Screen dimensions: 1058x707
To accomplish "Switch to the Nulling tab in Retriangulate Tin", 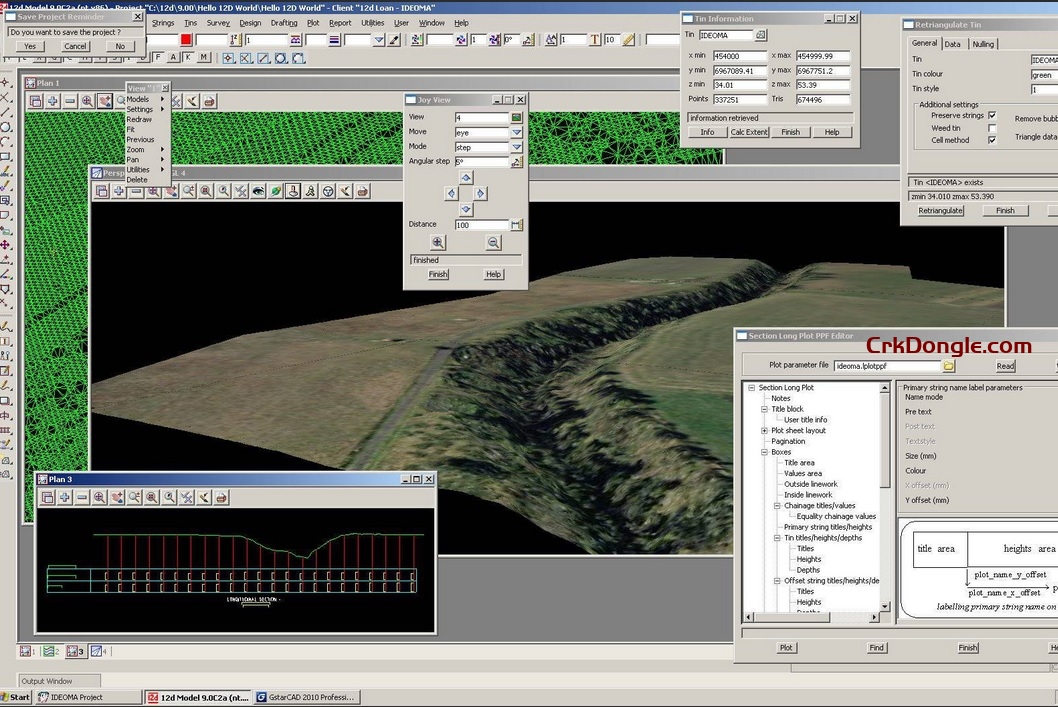I will coord(984,44).
